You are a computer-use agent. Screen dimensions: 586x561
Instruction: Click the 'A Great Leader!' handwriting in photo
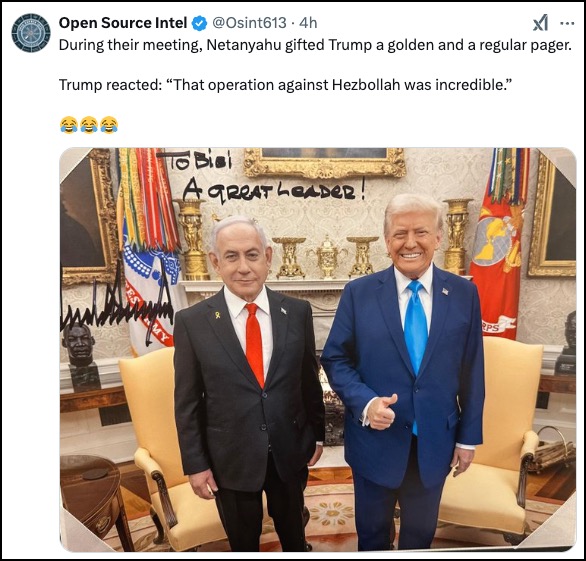coord(273,191)
